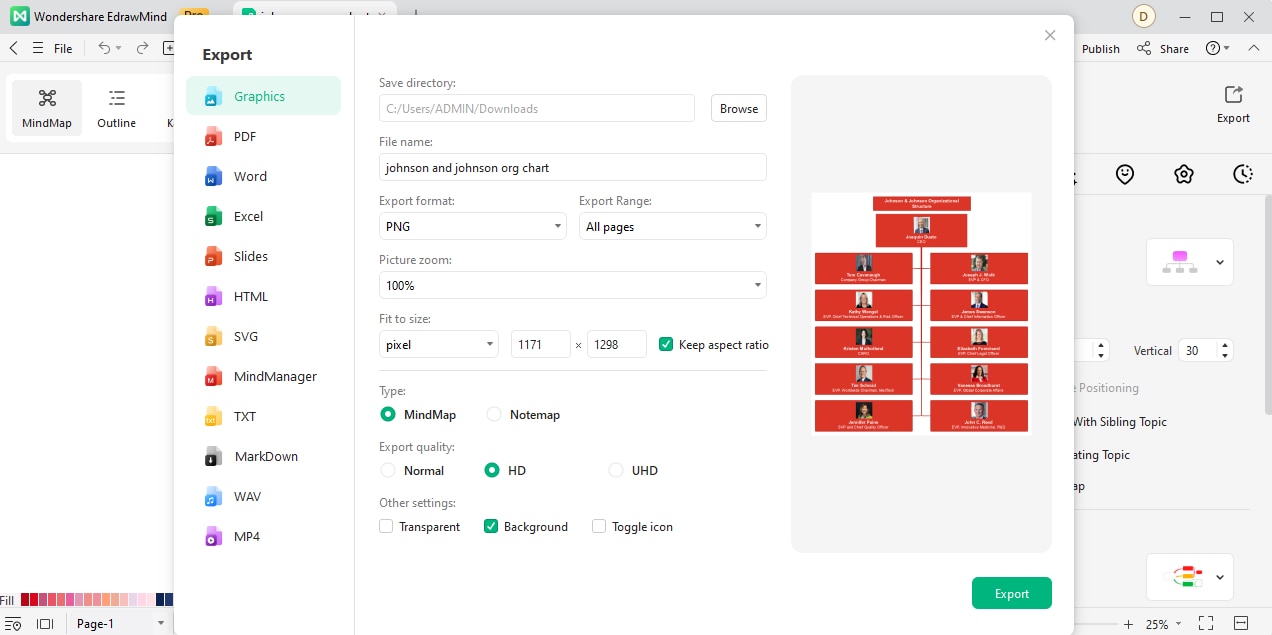1272x635 pixels.
Task: Click Export icon in right toolbar
Action: pos(1233,104)
